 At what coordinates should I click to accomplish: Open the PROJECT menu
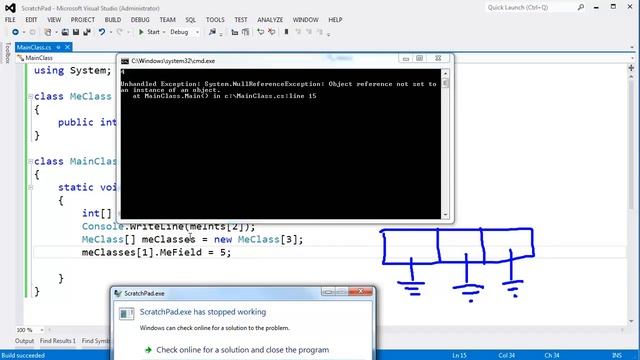[x=82, y=20]
